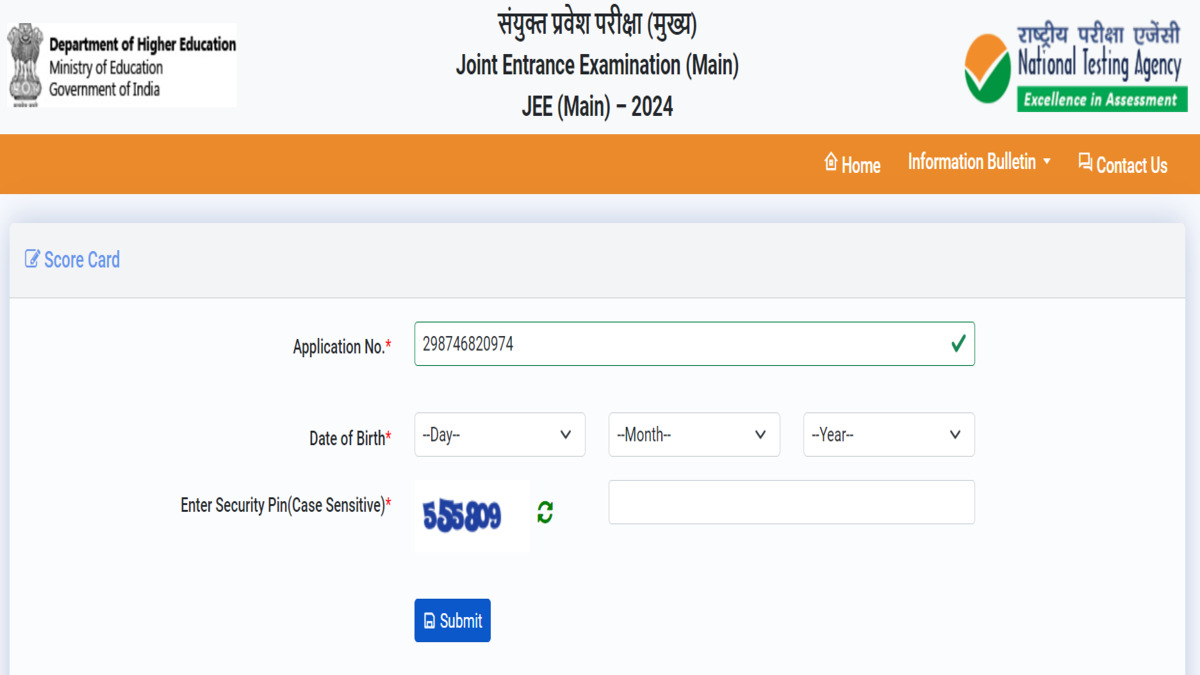1200x675 pixels.
Task: Click the captcha image showing 555809
Action: pyautogui.click(x=471, y=512)
